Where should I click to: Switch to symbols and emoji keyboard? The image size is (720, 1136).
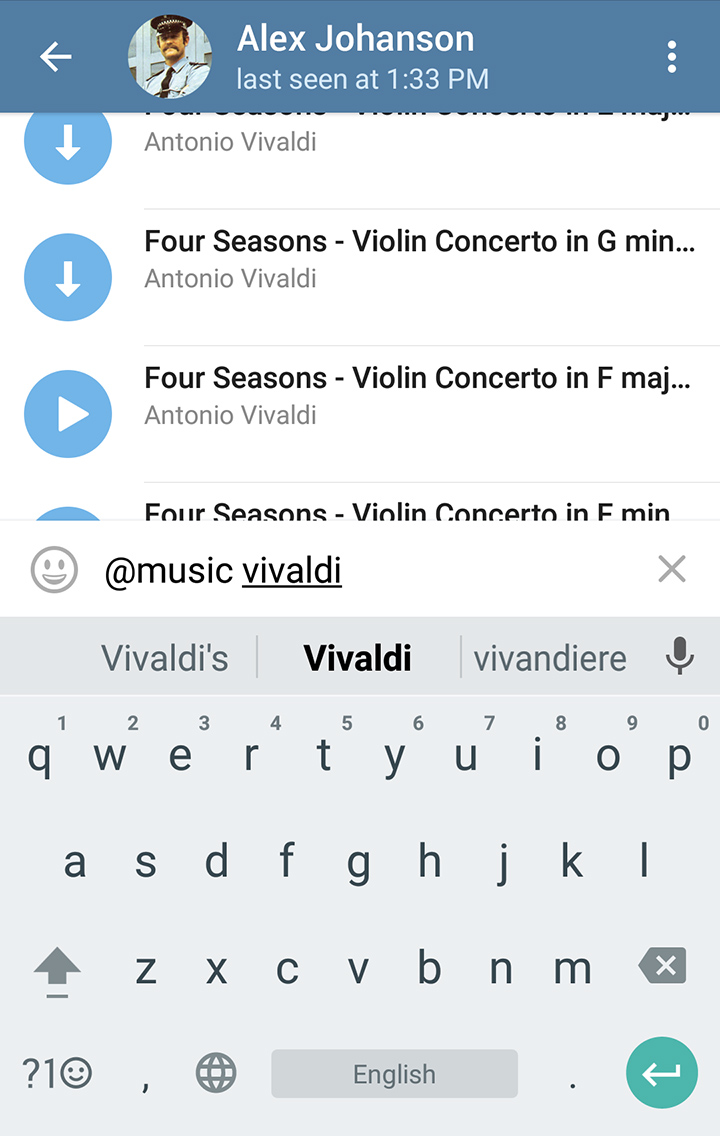tap(57, 1074)
